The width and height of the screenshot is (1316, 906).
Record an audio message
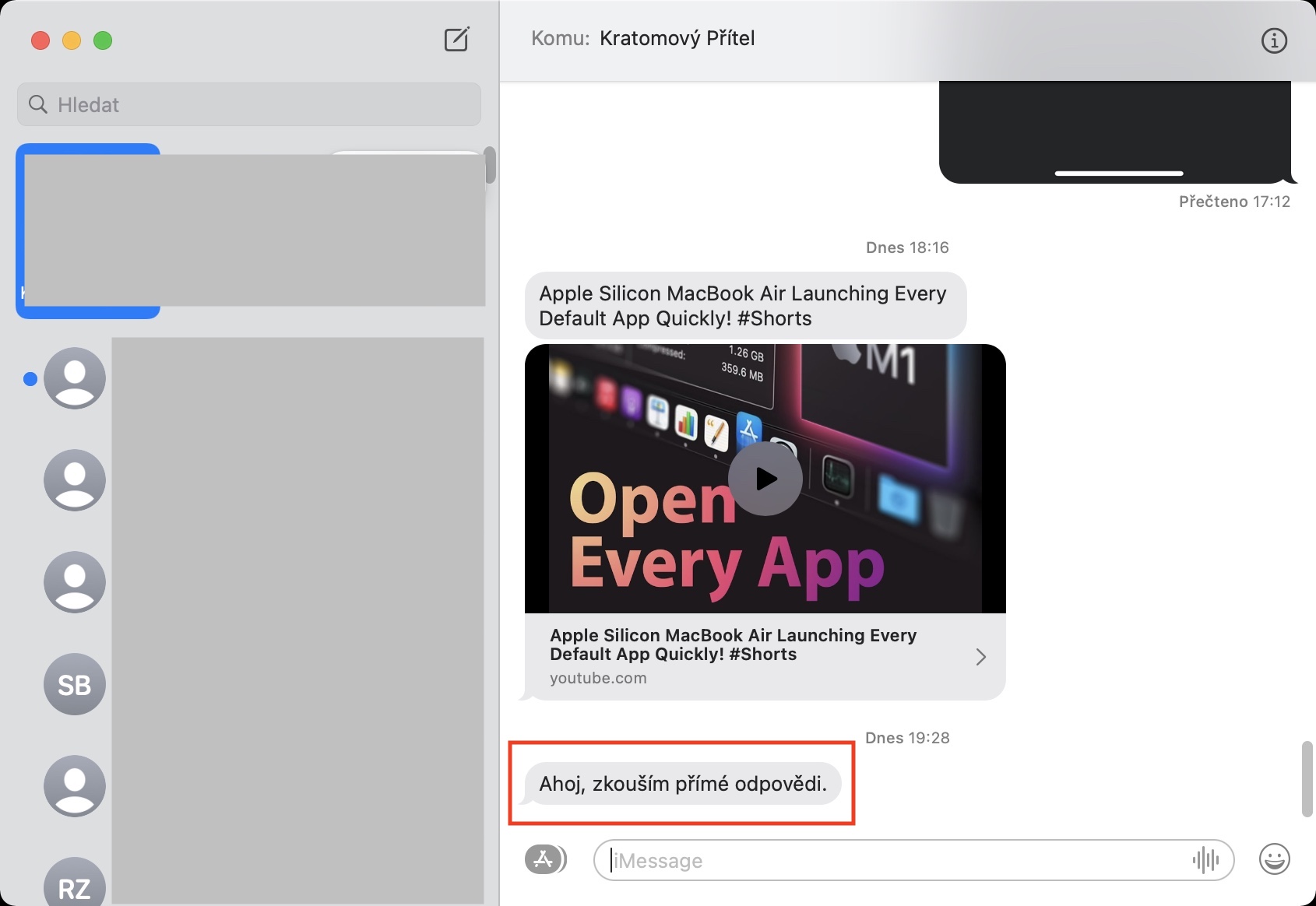click(1205, 860)
